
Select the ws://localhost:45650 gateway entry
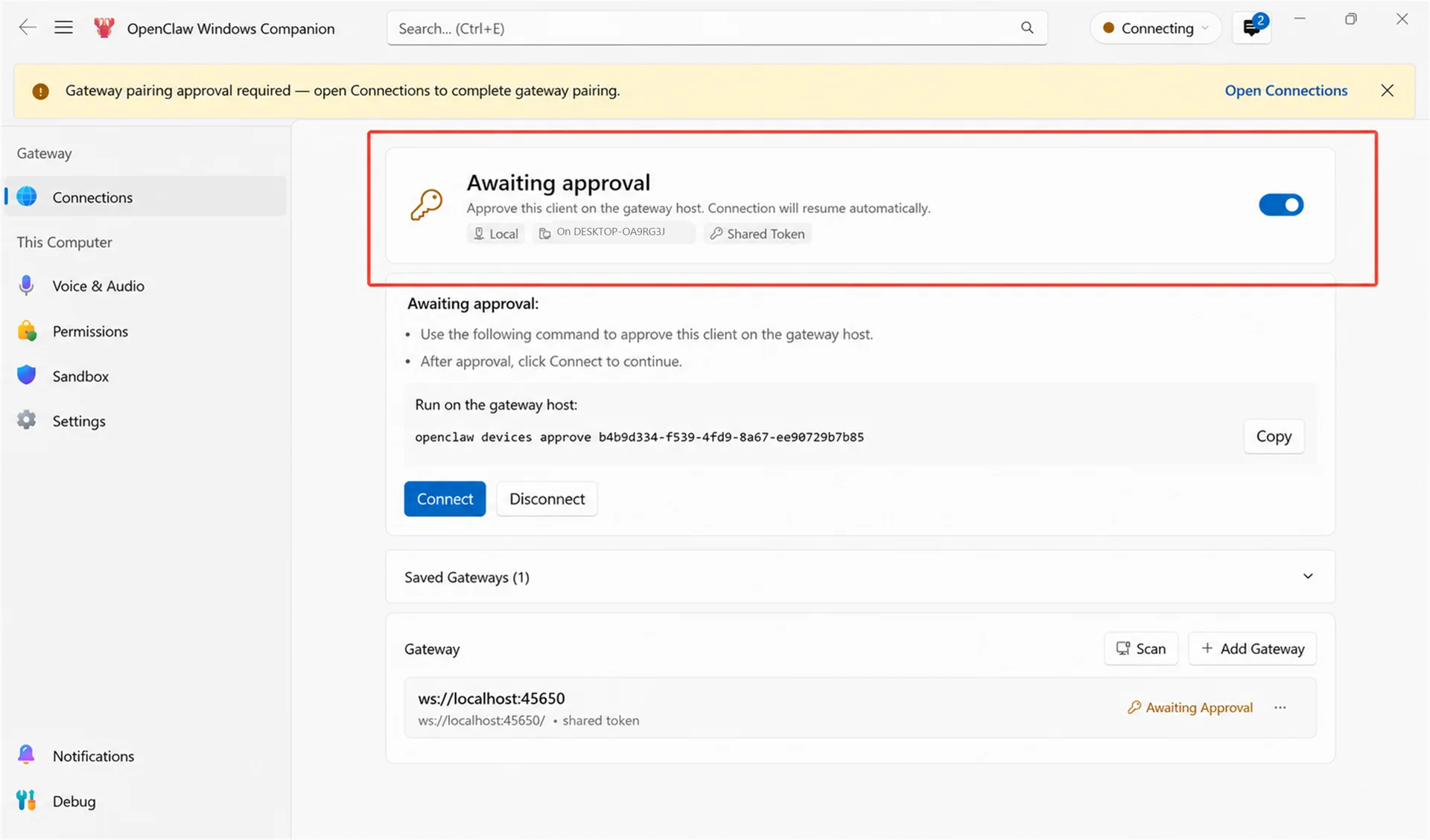click(860, 707)
